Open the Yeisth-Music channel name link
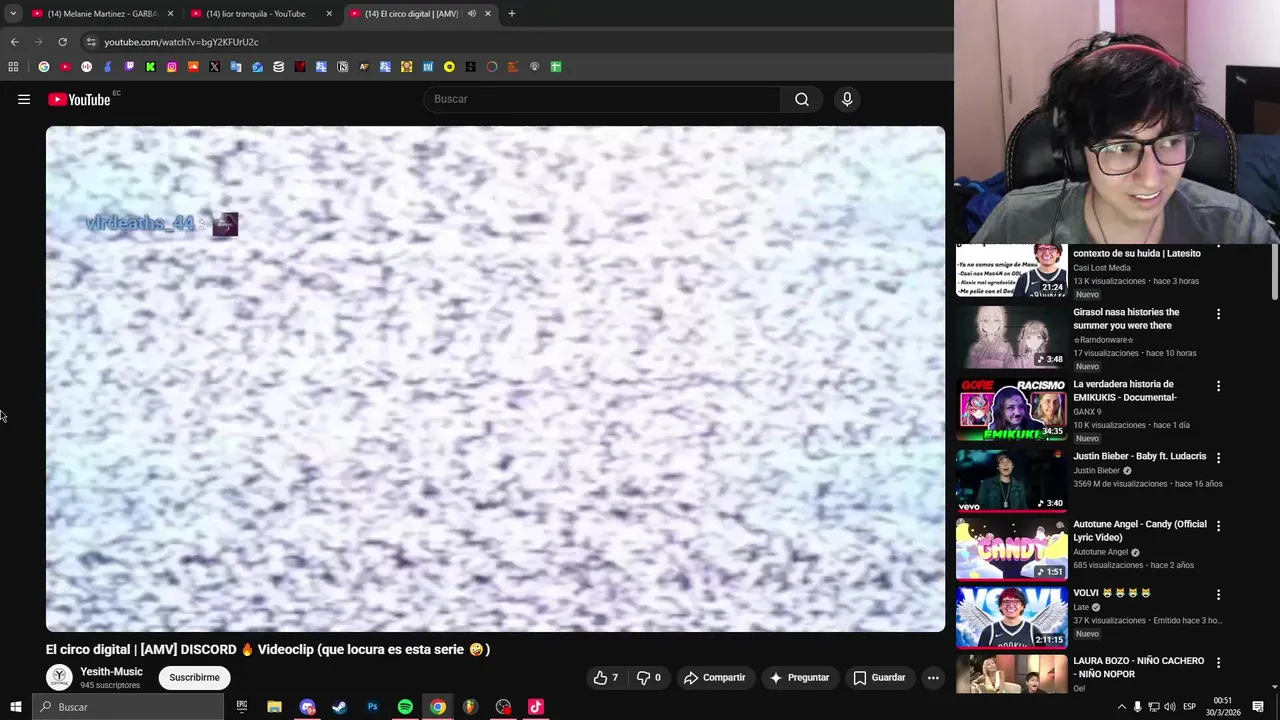Image resolution: width=1280 pixels, height=720 pixels. pyautogui.click(x=111, y=672)
